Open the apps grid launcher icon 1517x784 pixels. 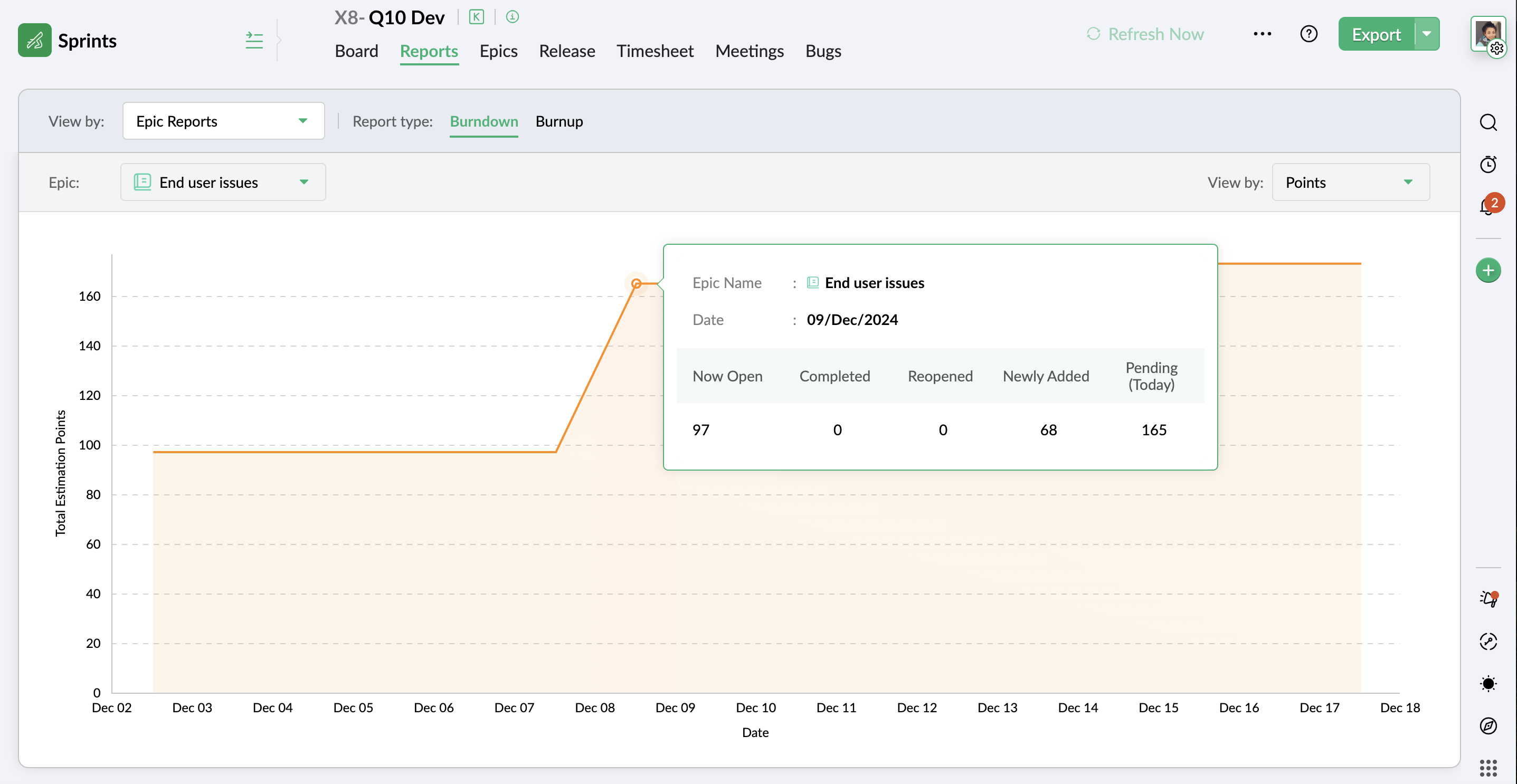tap(1488, 768)
